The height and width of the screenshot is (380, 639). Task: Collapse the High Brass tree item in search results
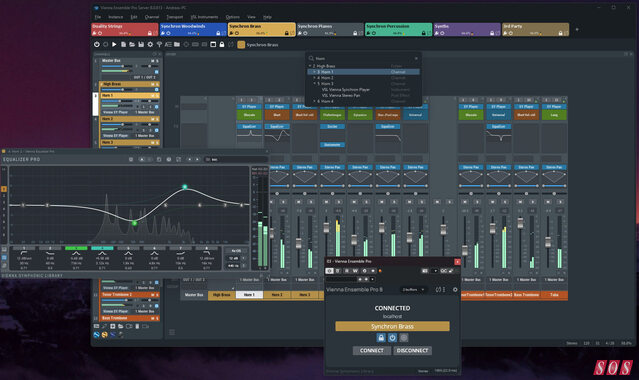coord(310,66)
